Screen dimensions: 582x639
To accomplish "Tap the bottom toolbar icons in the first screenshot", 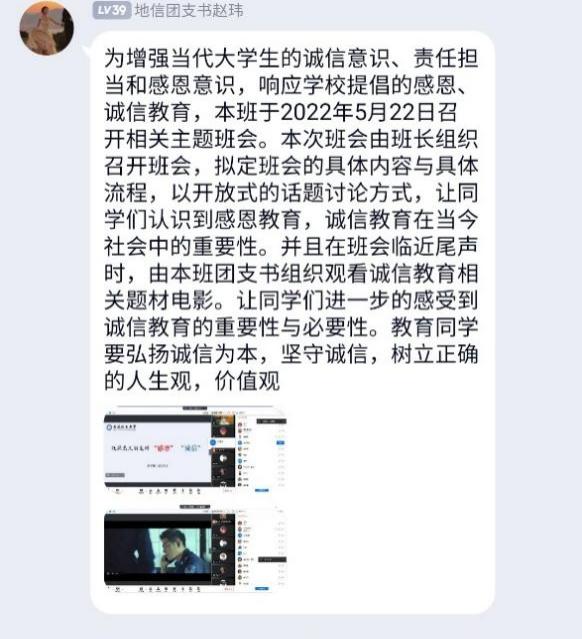I will click(169, 491).
